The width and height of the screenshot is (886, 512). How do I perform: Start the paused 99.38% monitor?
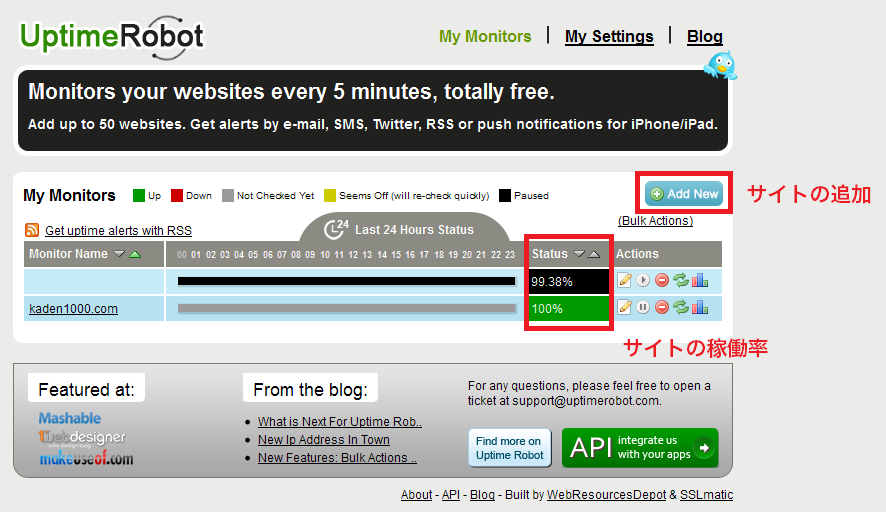point(643,280)
